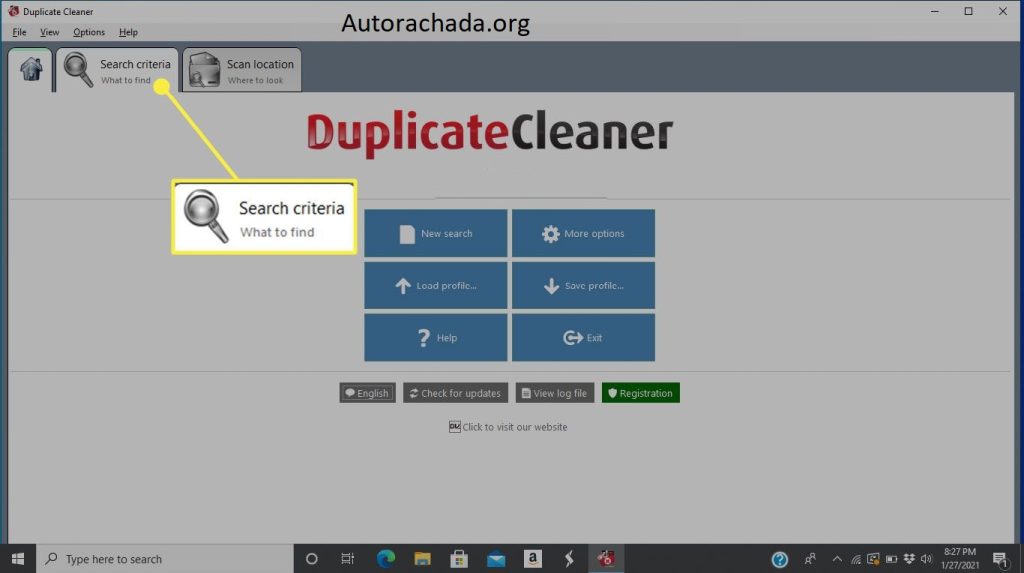Screen dimensions: 1024x573
Task: Open File Explorer from taskbar
Action: pyautogui.click(x=422, y=559)
